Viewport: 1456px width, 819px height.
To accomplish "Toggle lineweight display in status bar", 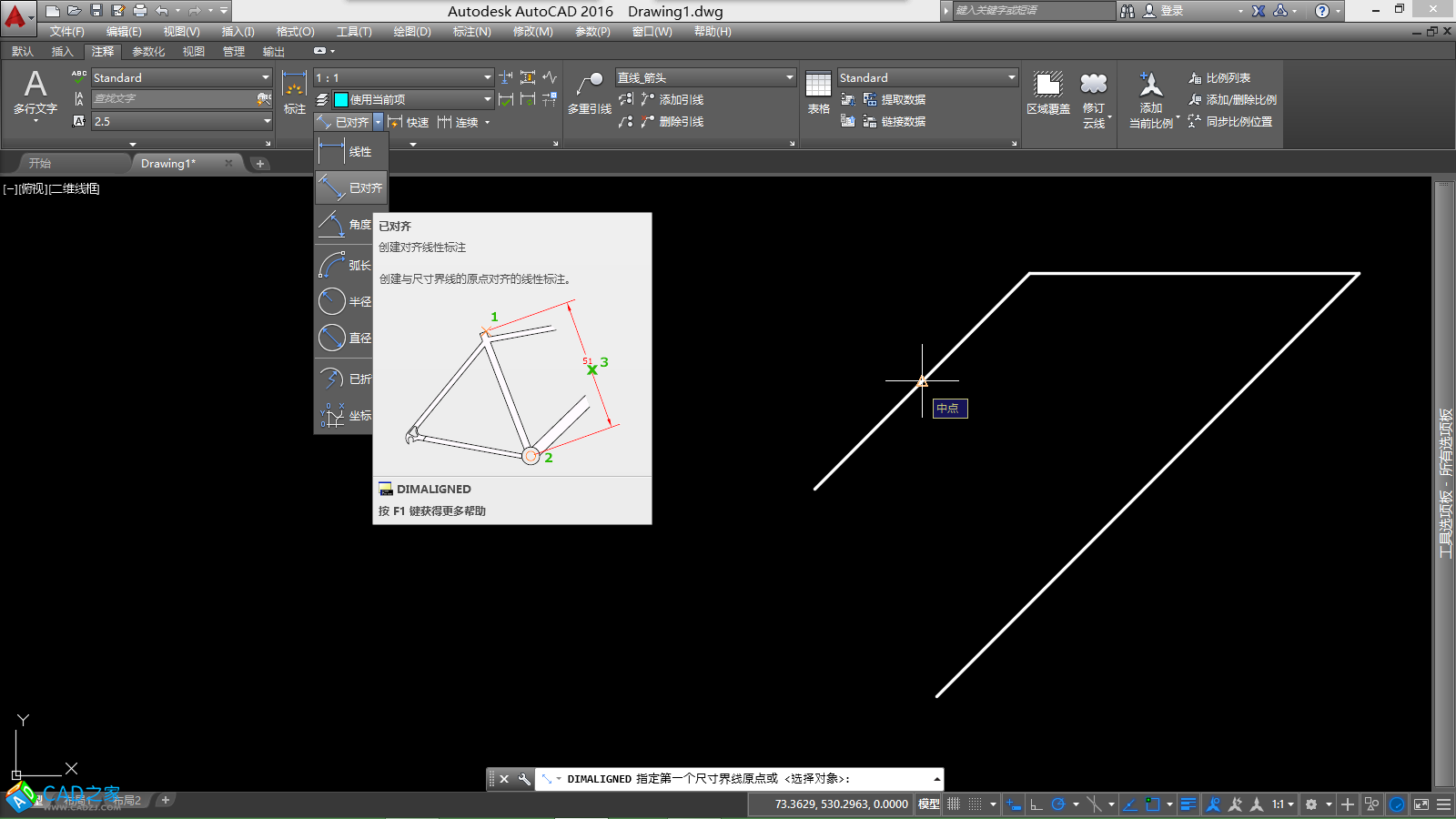I will coord(1188,804).
